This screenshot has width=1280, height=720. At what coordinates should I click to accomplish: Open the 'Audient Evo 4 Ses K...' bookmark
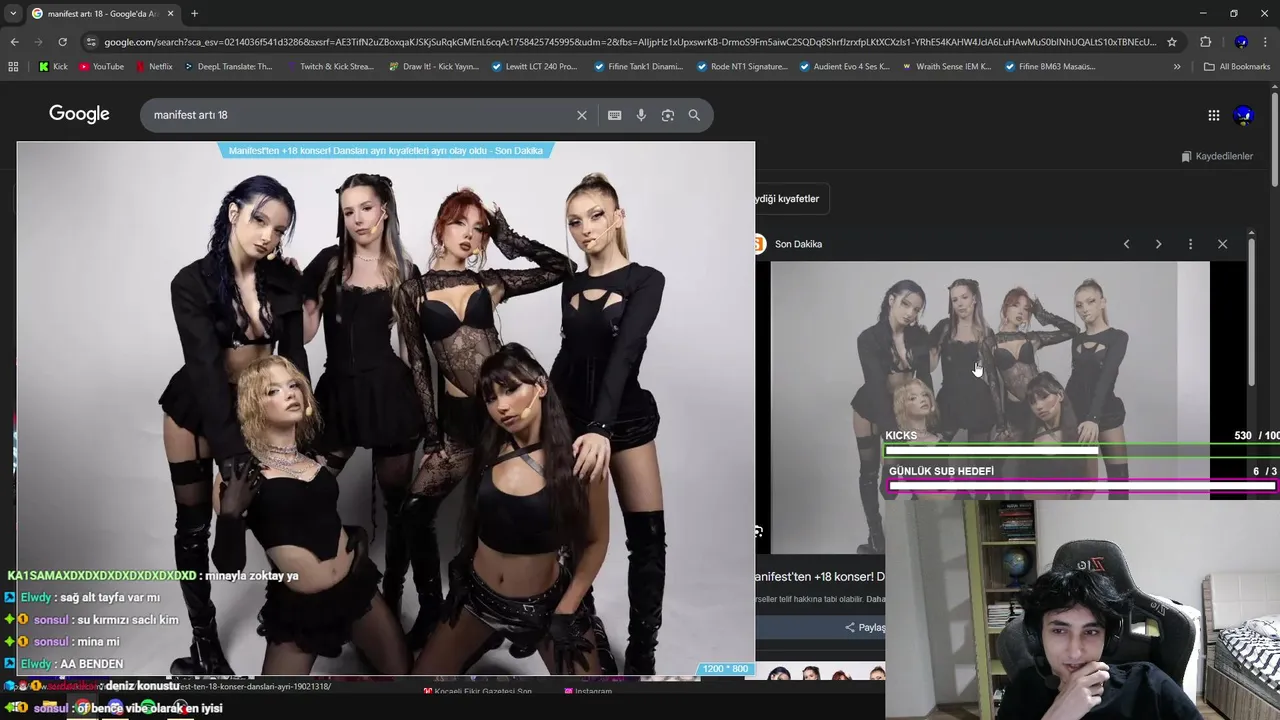click(844, 67)
